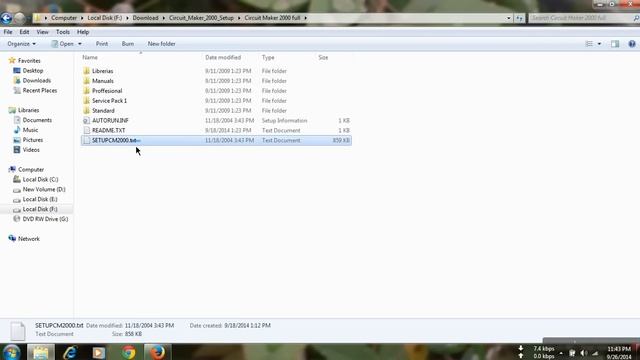Click Favorites in navigation pane
Image resolution: width=640 pixels, height=360 pixels.
tap(29, 60)
